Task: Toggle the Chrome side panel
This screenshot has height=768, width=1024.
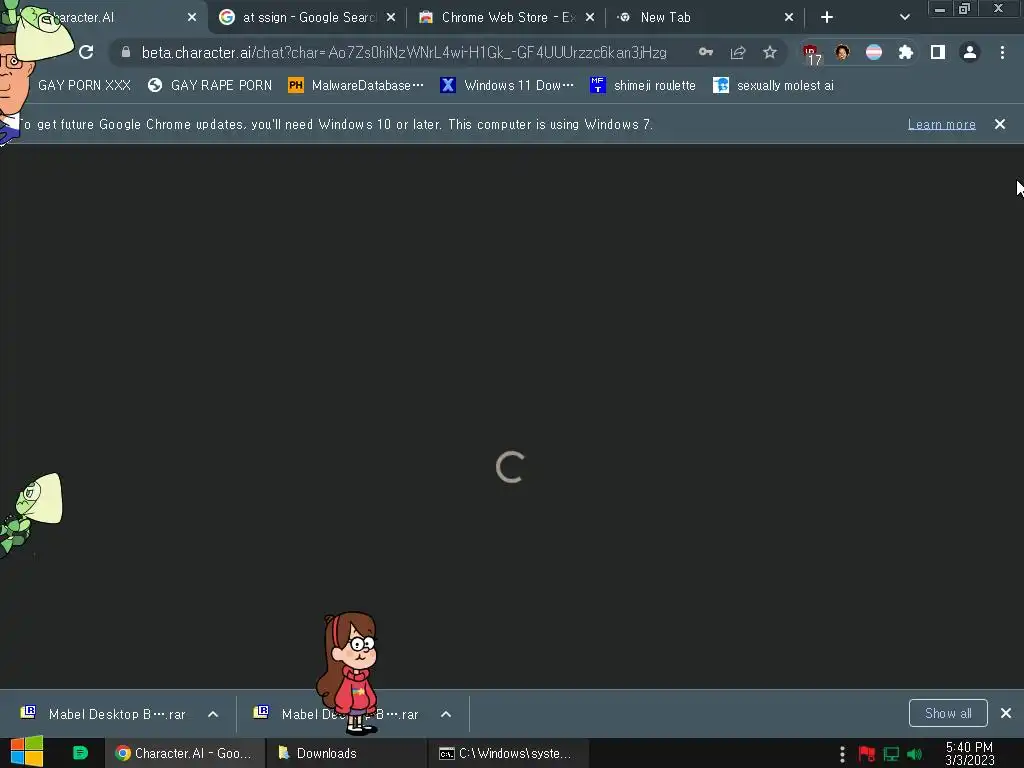Action: 938,52
